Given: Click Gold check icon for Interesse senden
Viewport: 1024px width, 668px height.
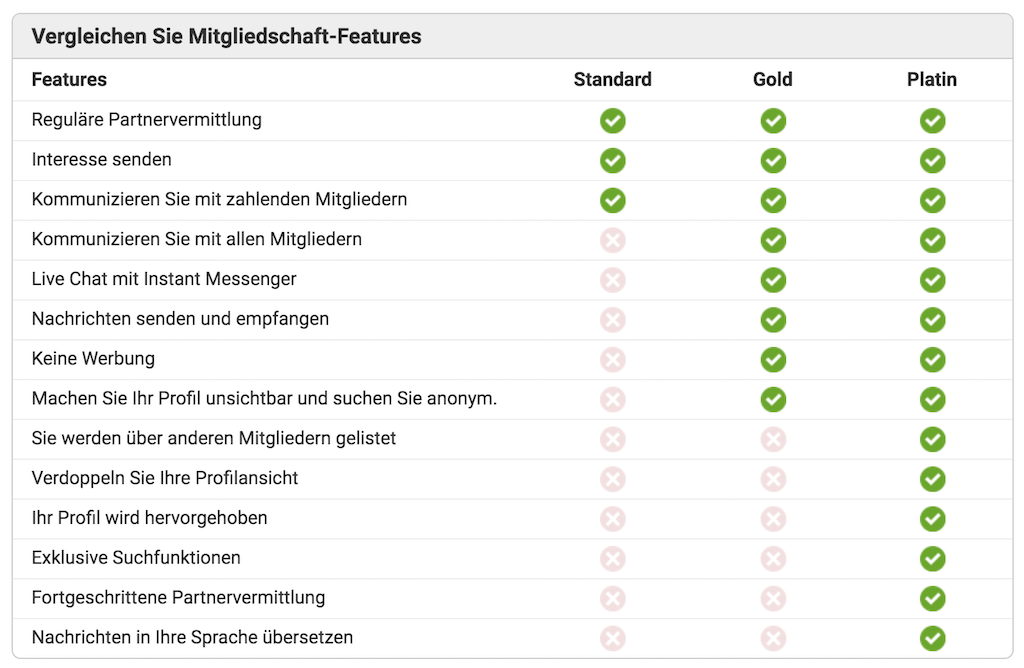Looking at the screenshot, I should [x=773, y=161].
